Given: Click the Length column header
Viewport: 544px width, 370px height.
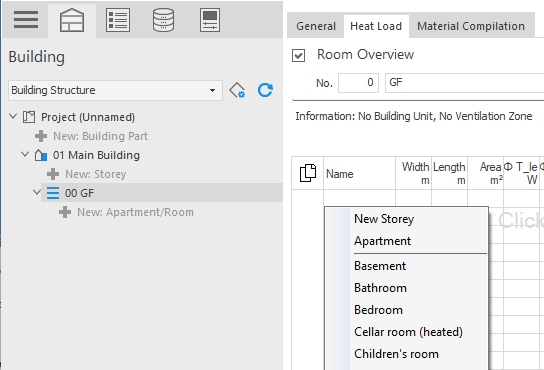Looking at the screenshot, I should coord(450,173).
